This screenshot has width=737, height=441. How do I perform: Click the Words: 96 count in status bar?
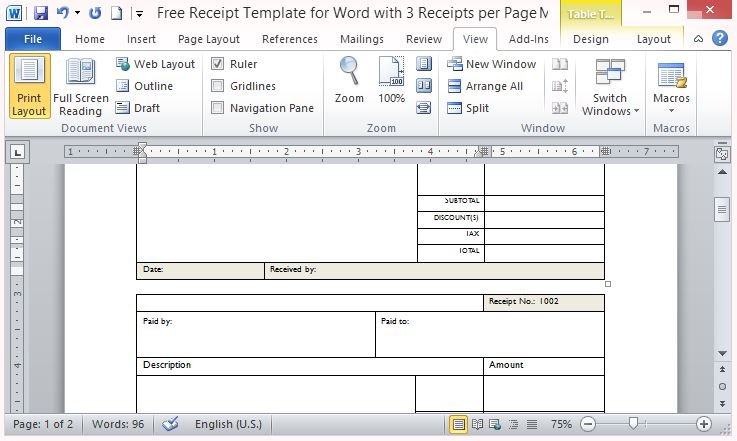(x=118, y=424)
